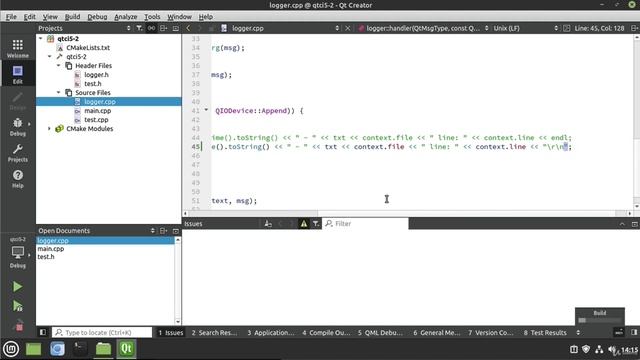This screenshot has height=360, width=640.
Task: Maximize the Issues output pane
Action: (x=634, y=224)
